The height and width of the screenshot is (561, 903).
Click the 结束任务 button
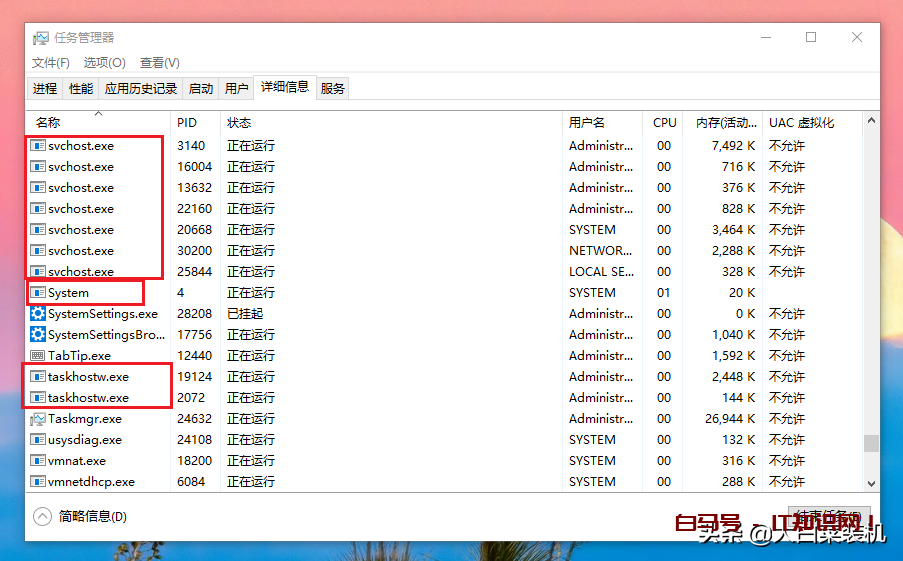coord(826,517)
